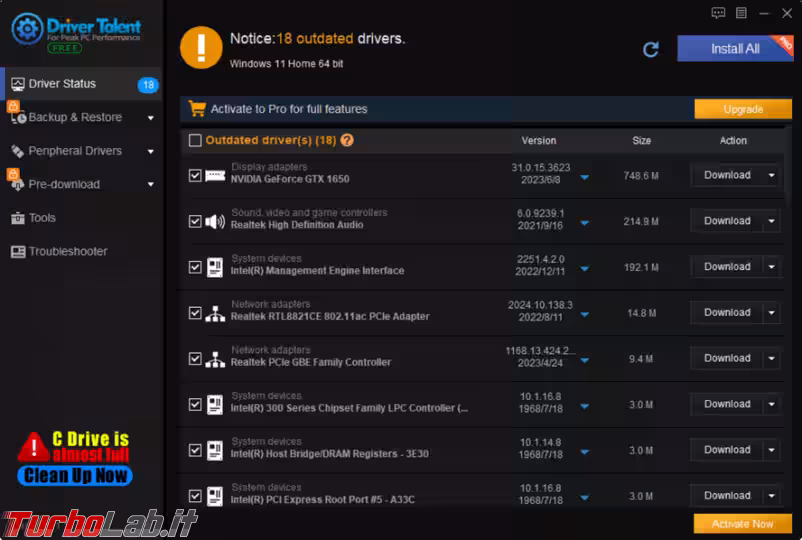Image resolution: width=802 pixels, height=540 pixels.
Task: Click the LPC Controller device icon
Action: [215, 404]
